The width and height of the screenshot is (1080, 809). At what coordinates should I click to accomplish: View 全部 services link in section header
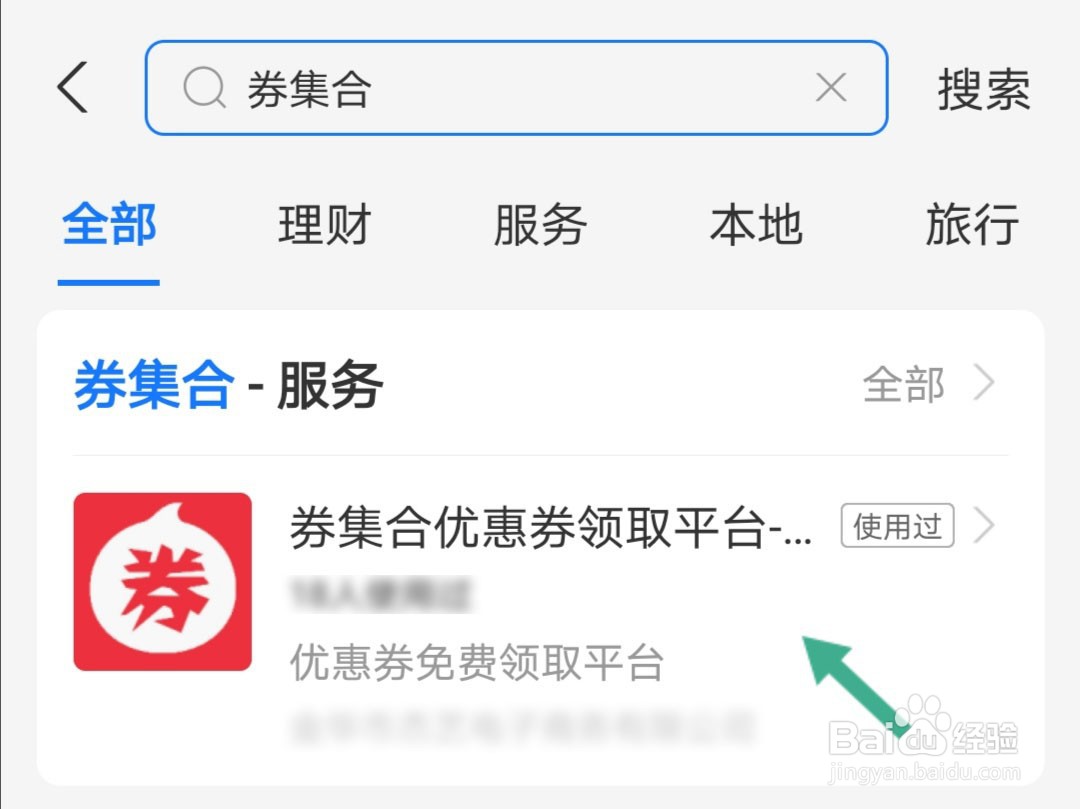(903, 384)
